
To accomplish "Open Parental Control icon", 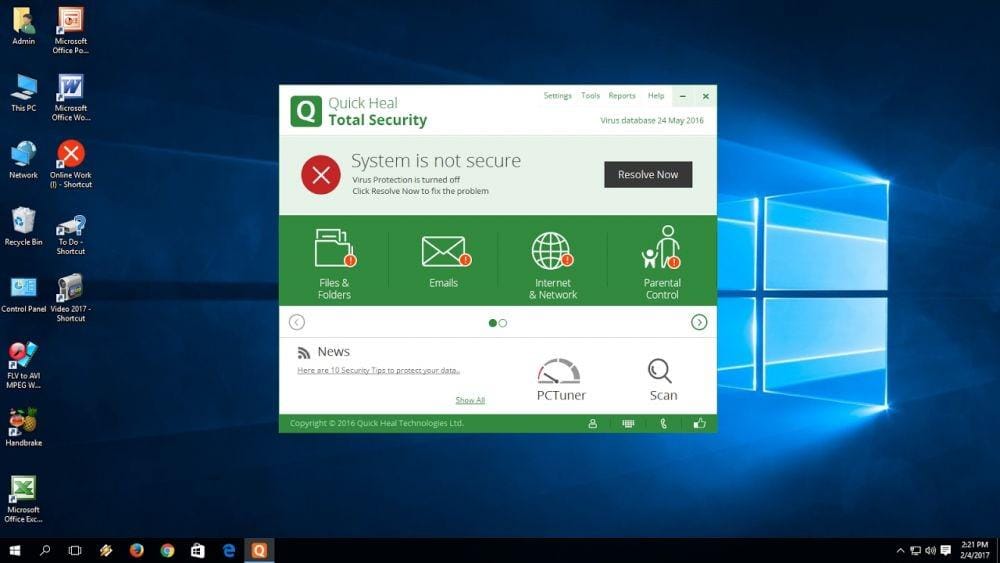I will coord(661,248).
